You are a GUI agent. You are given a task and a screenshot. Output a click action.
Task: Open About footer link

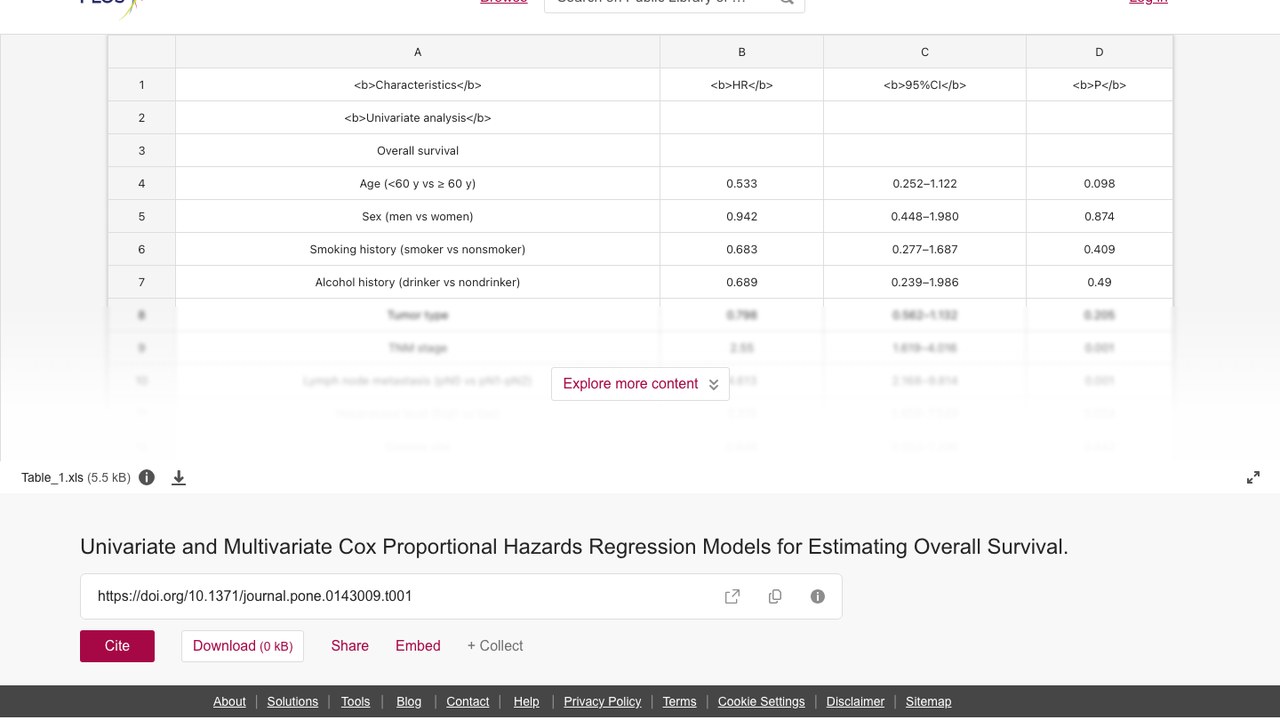[229, 702]
